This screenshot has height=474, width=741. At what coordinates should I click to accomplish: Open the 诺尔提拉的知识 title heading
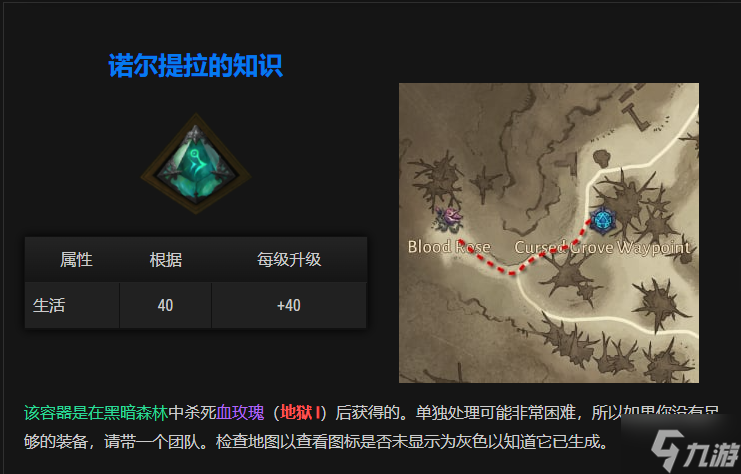click(196, 65)
